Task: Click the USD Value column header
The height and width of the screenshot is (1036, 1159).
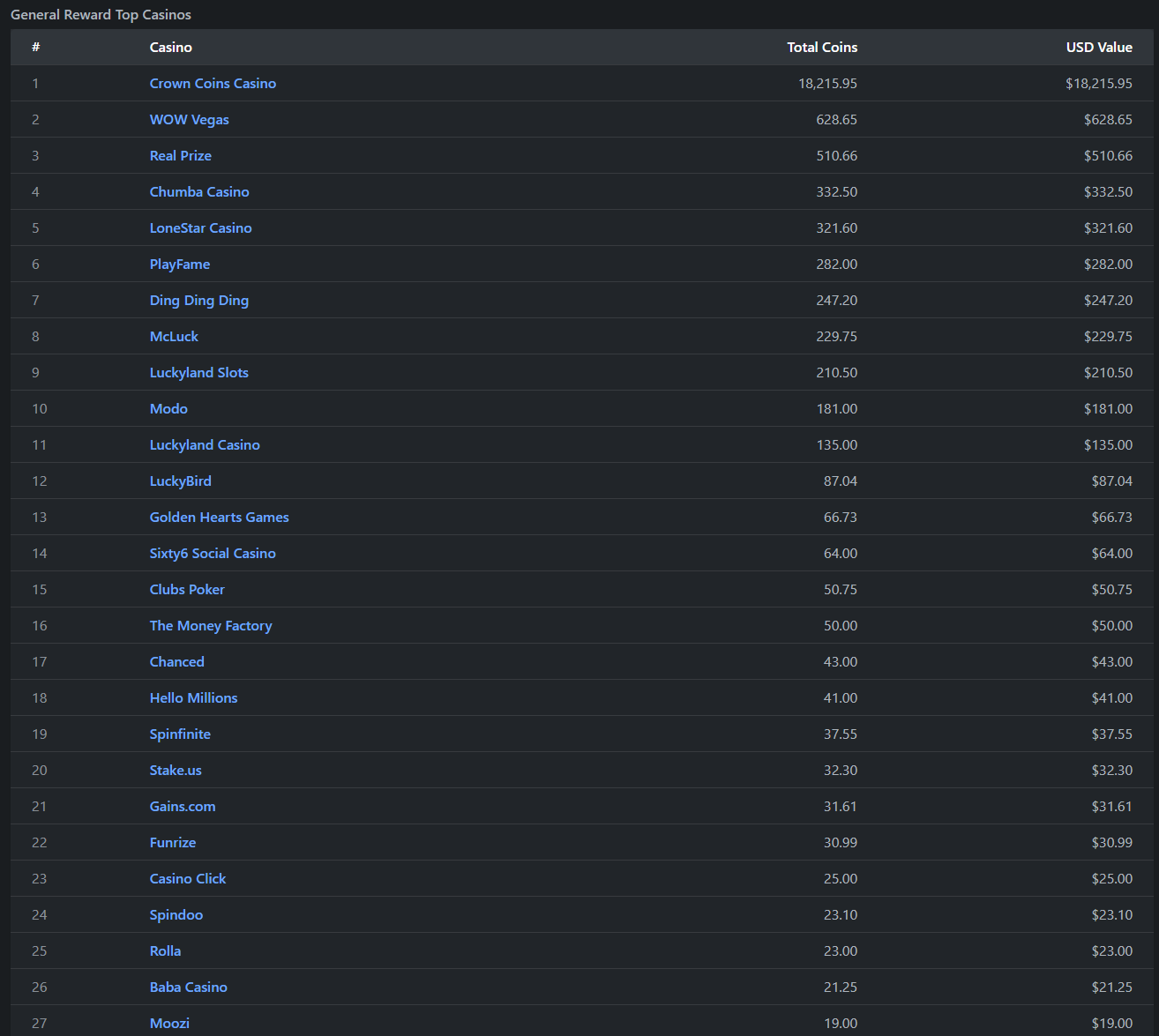Action: click(x=1099, y=47)
